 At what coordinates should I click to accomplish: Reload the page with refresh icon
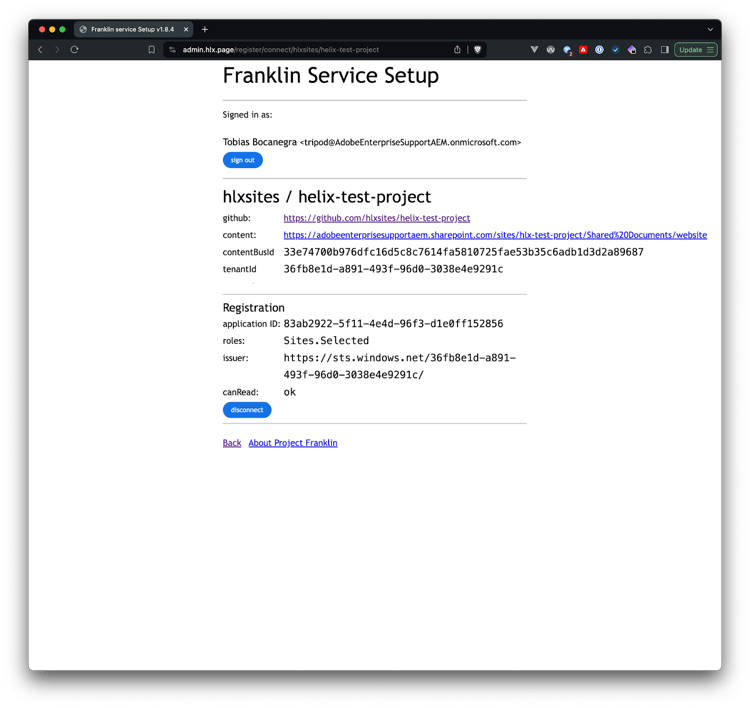[74, 49]
